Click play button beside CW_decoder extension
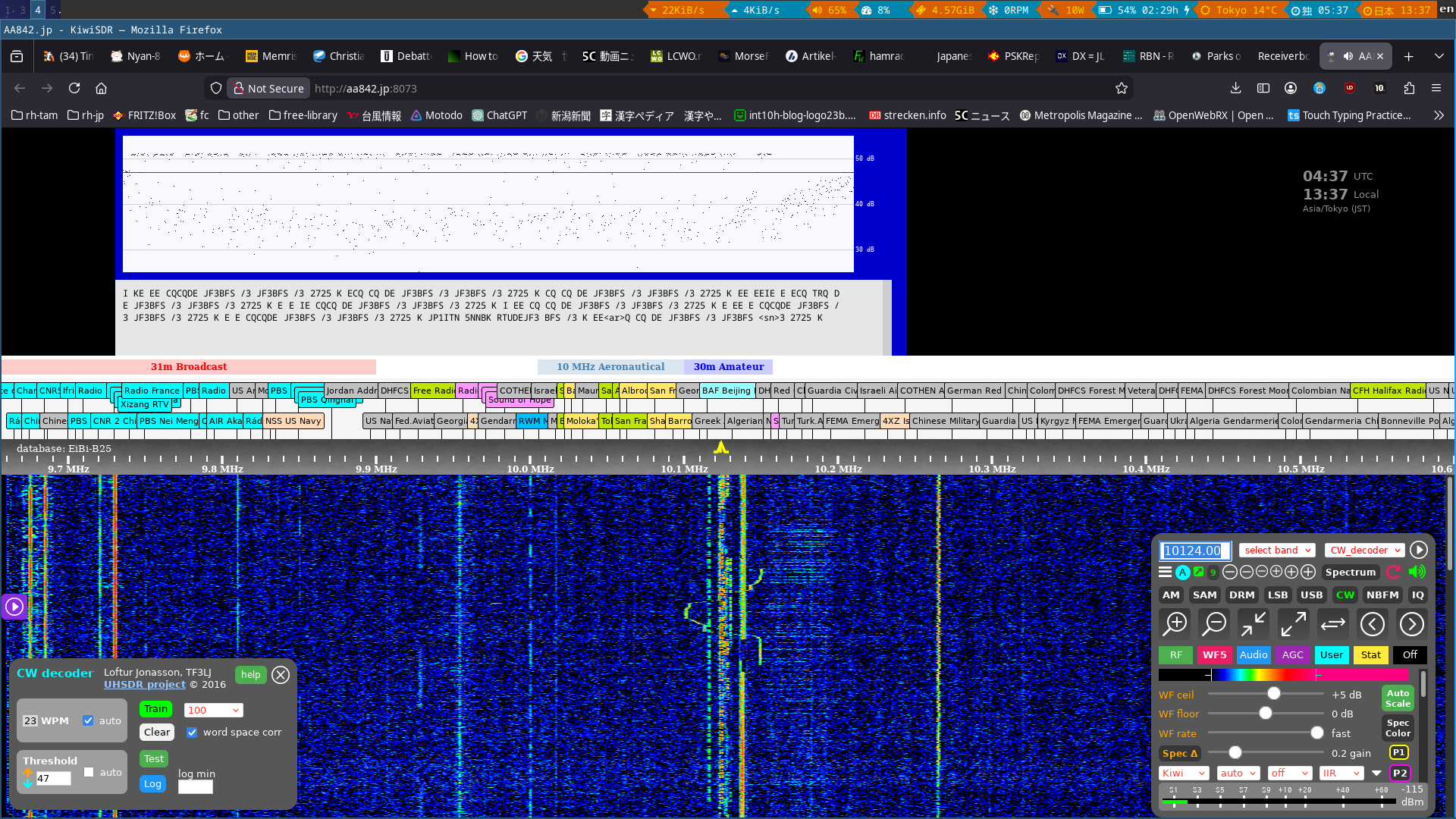 (x=1419, y=550)
